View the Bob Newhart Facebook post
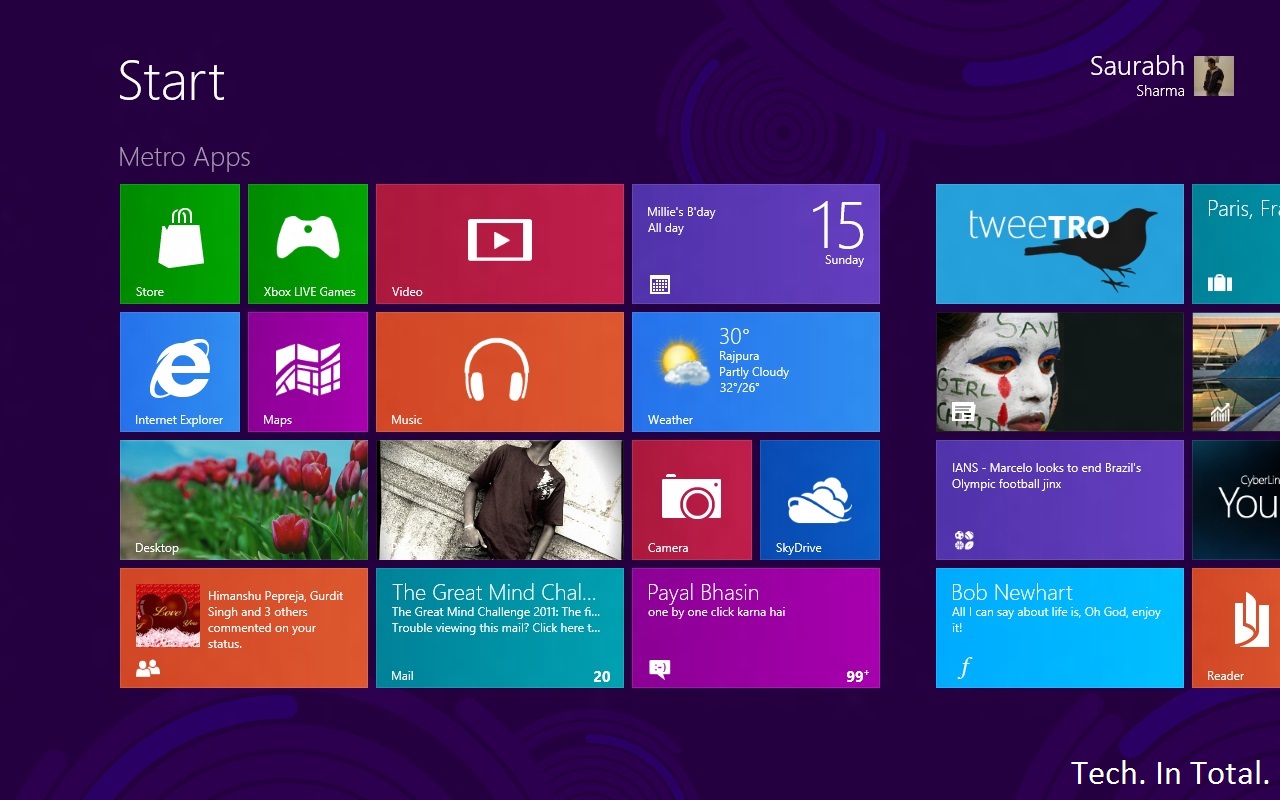 1059,627
